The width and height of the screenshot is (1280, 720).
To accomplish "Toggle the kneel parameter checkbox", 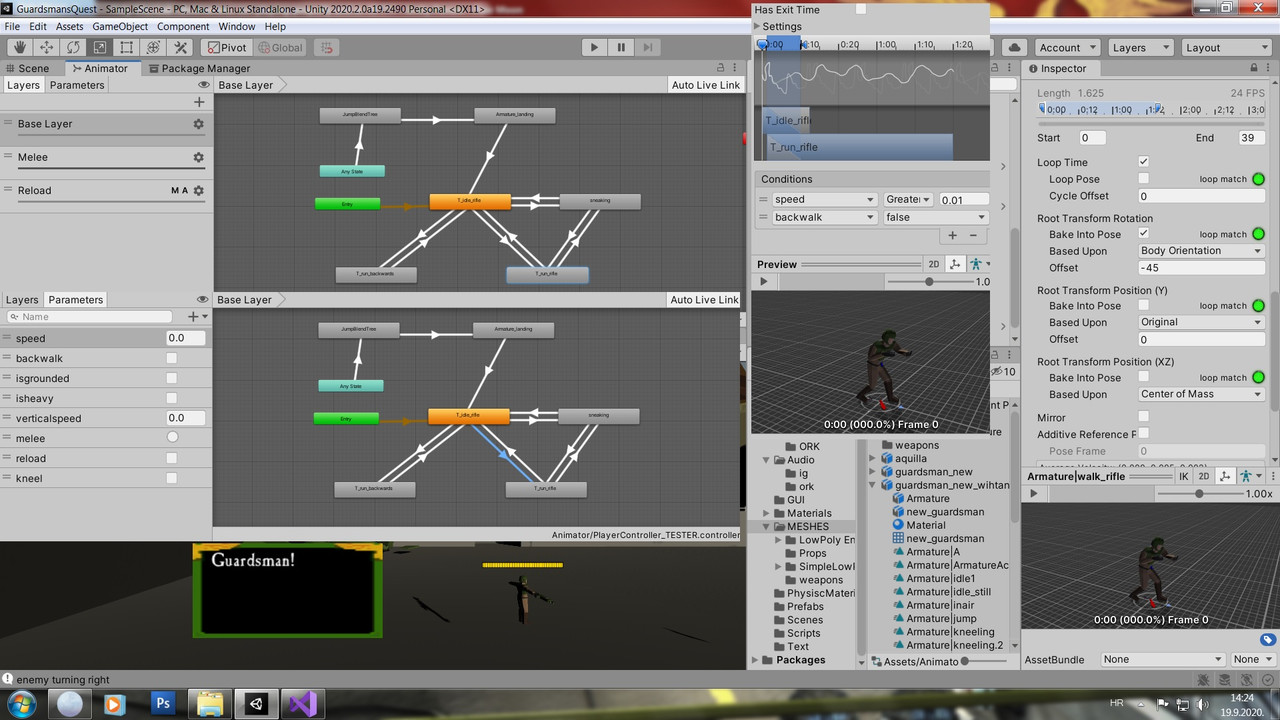I will [x=172, y=478].
